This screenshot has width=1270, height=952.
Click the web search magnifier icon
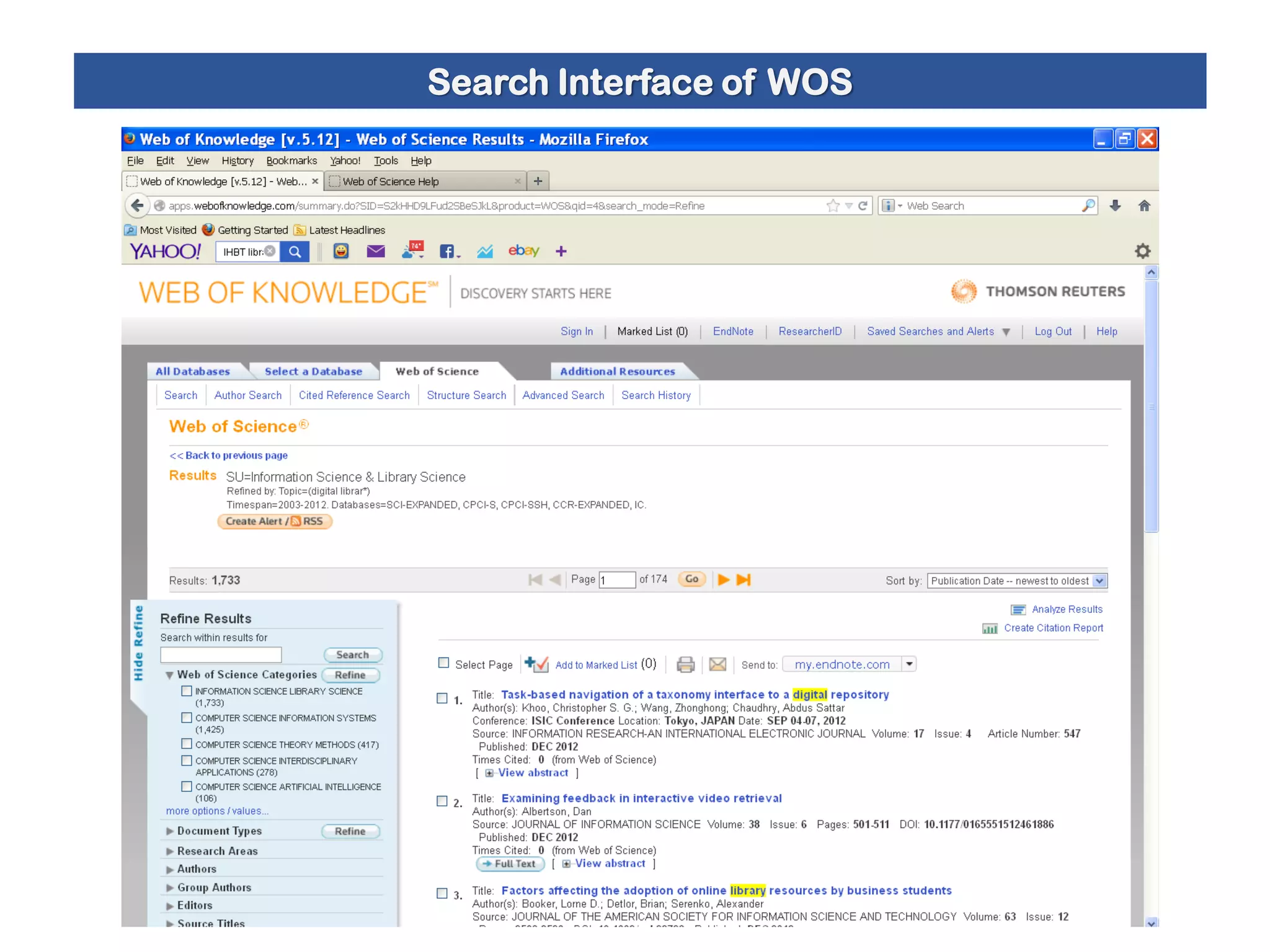(x=1088, y=206)
